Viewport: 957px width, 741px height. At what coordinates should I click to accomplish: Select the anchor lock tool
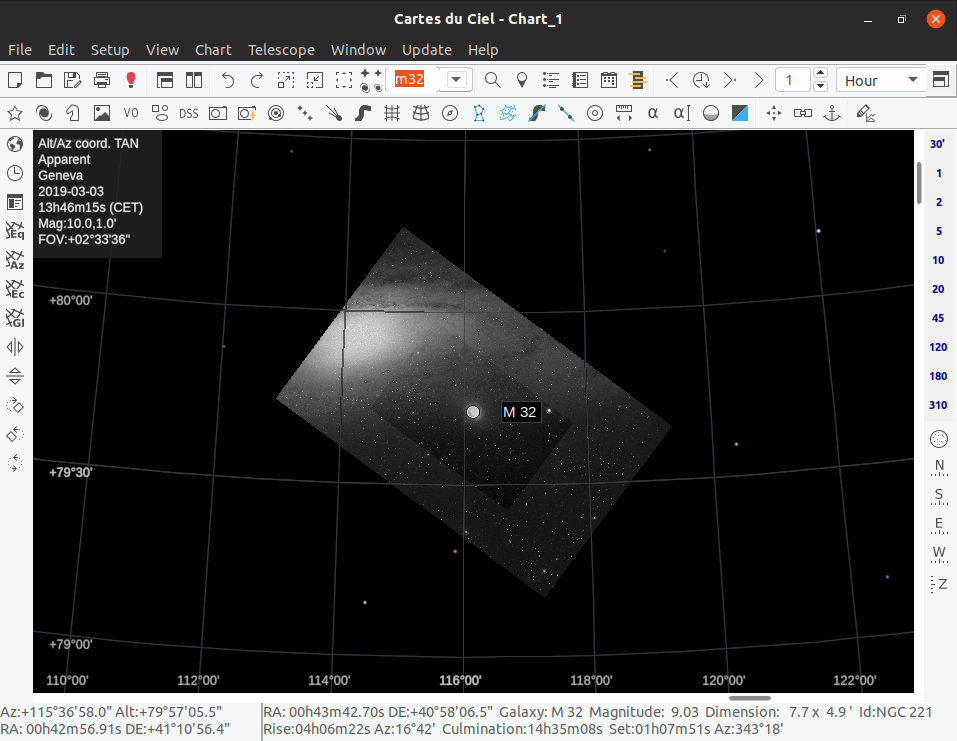832,113
